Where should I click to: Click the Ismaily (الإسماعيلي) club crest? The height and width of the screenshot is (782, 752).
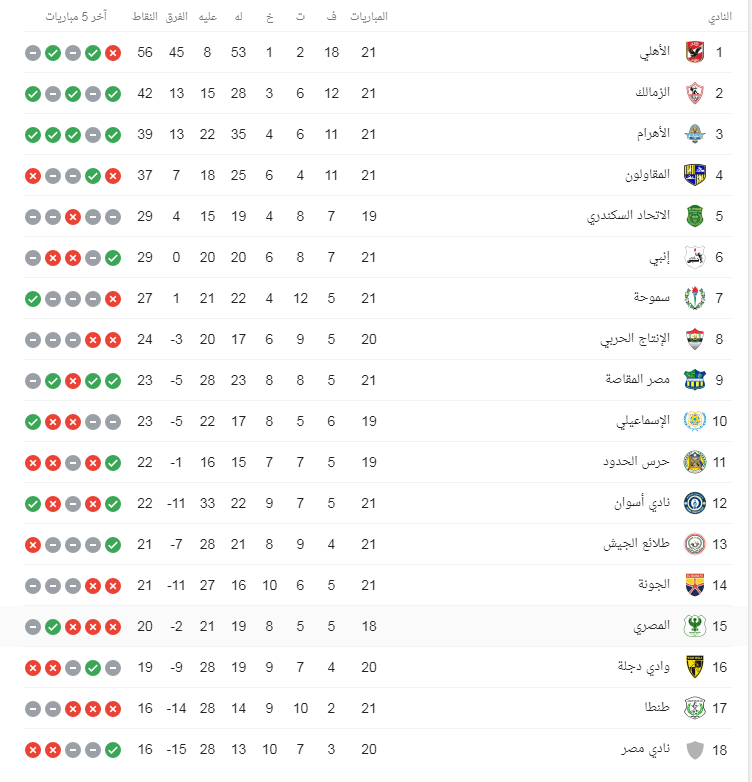[695, 421]
